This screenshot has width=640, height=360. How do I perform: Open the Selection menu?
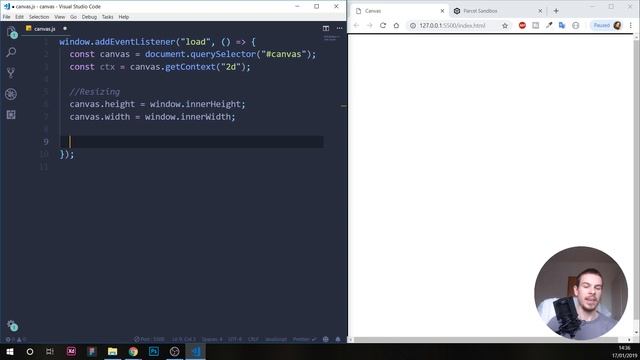[x=39, y=17]
